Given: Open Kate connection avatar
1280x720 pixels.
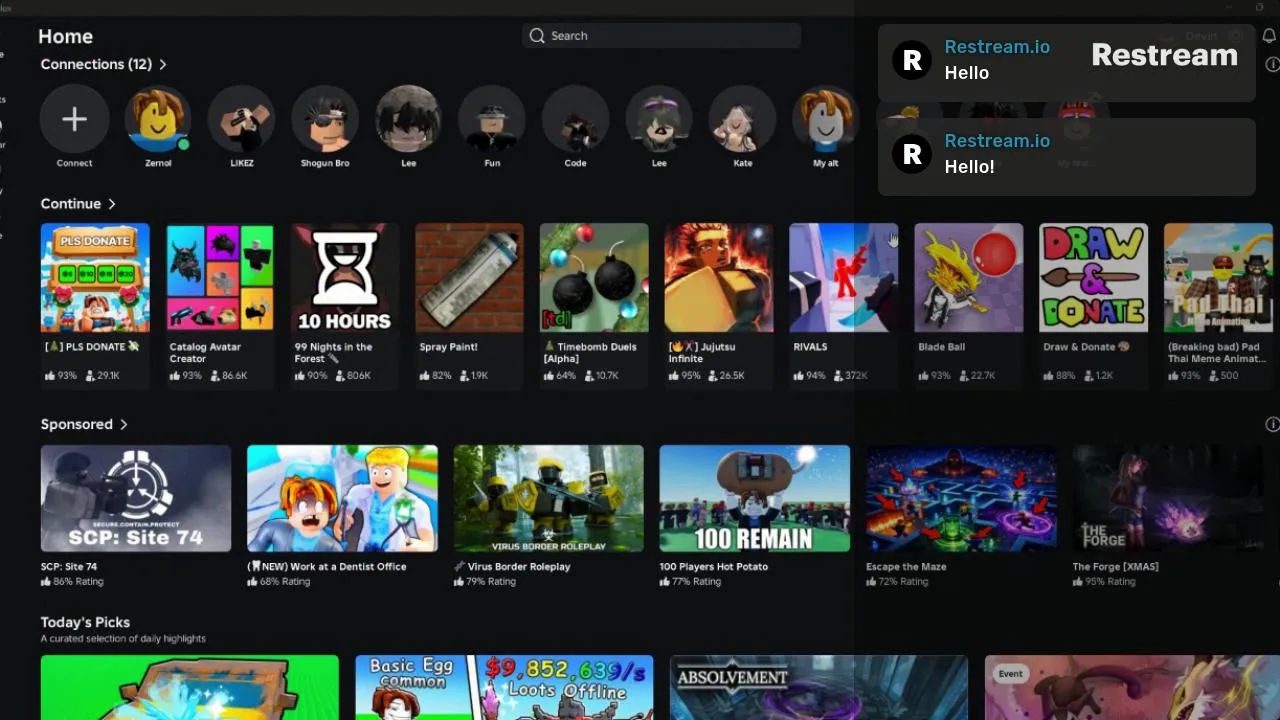Looking at the screenshot, I should [x=742, y=119].
